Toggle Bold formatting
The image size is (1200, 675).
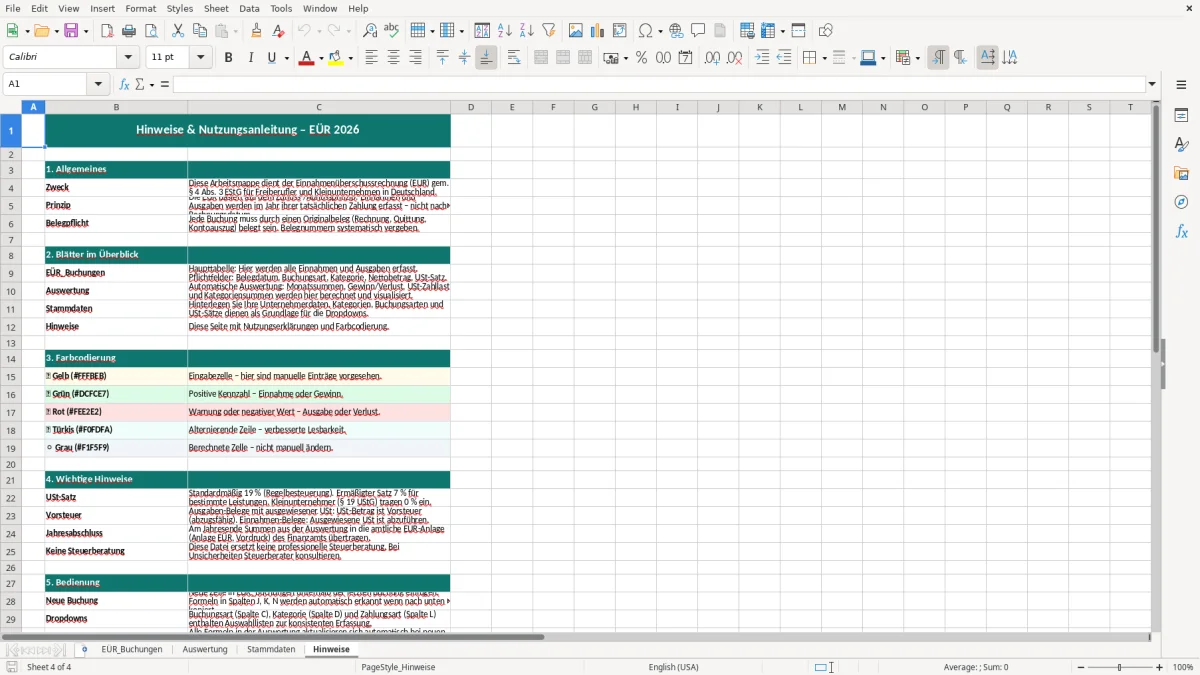point(228,58)
